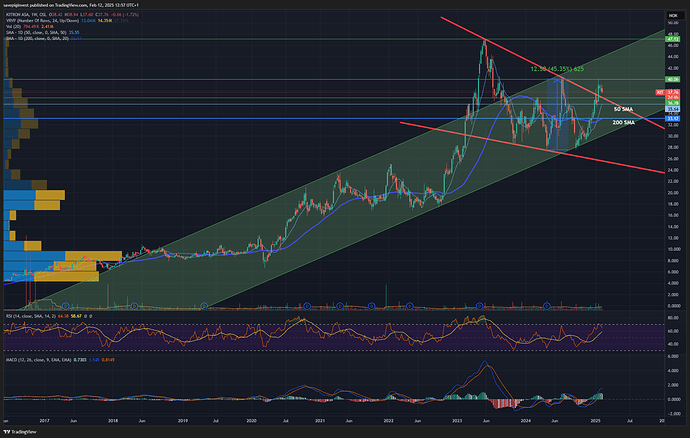Click the 2023 time axis label
Screen dimensions: 690x438
(457, 421)
